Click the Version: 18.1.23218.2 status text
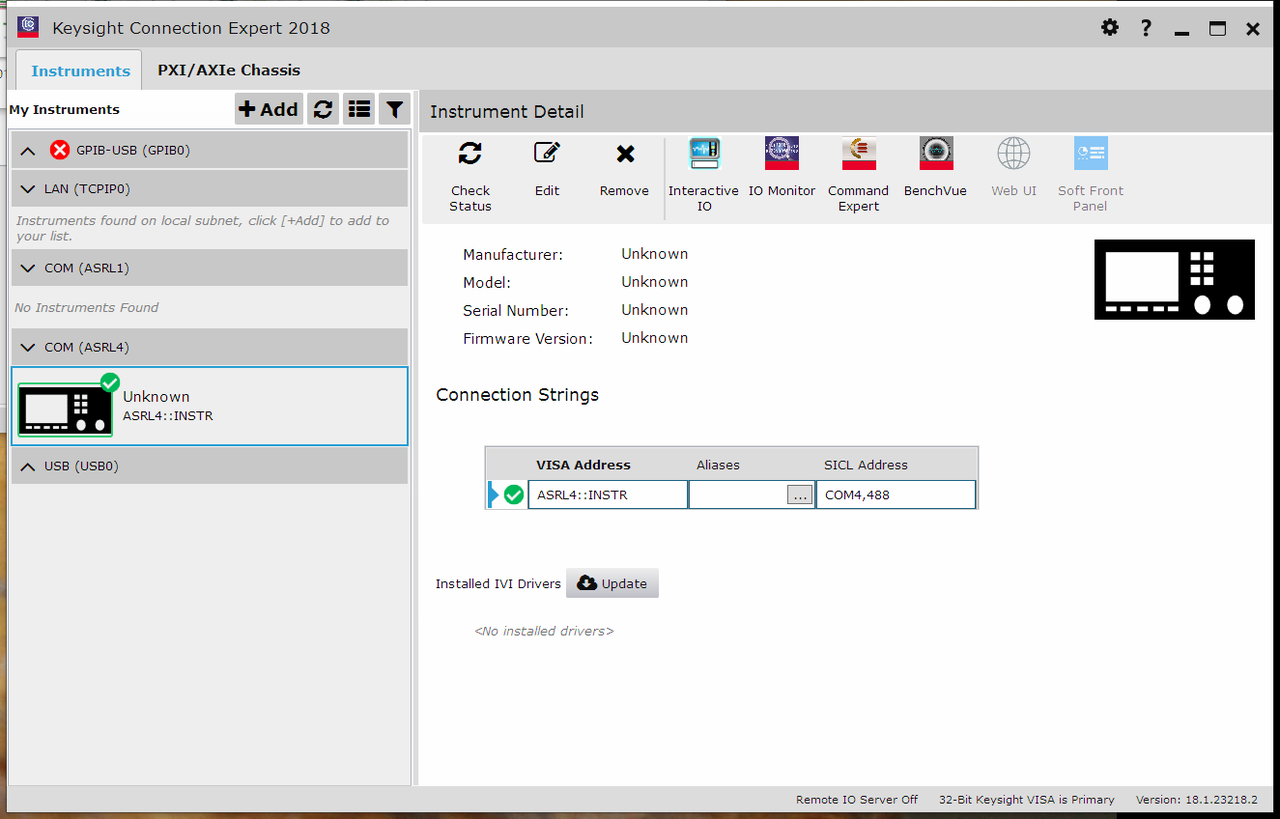1280x819 pixels. tap(1197, 799)
